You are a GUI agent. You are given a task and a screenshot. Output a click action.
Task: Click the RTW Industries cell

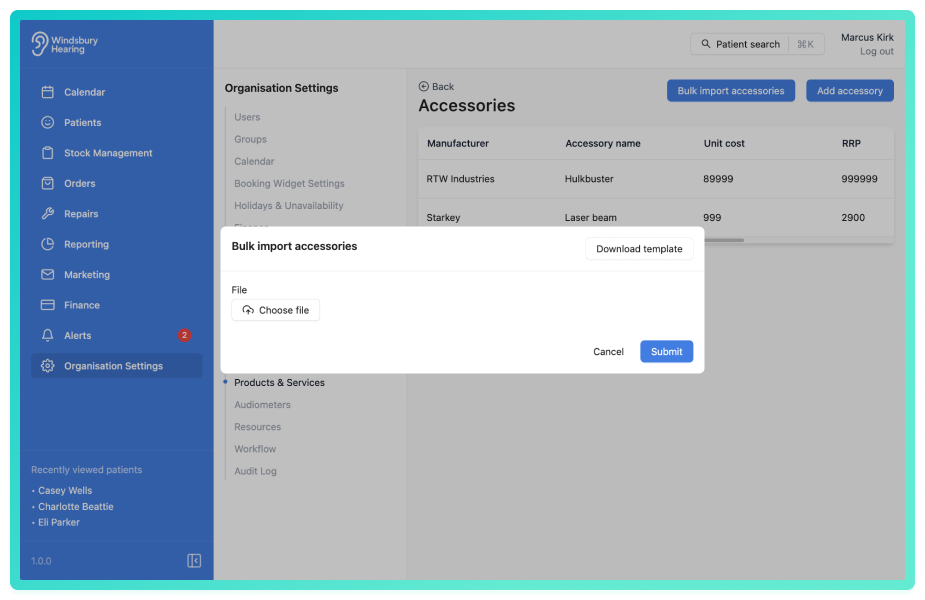pyautogui.click(x=460, y=179)
